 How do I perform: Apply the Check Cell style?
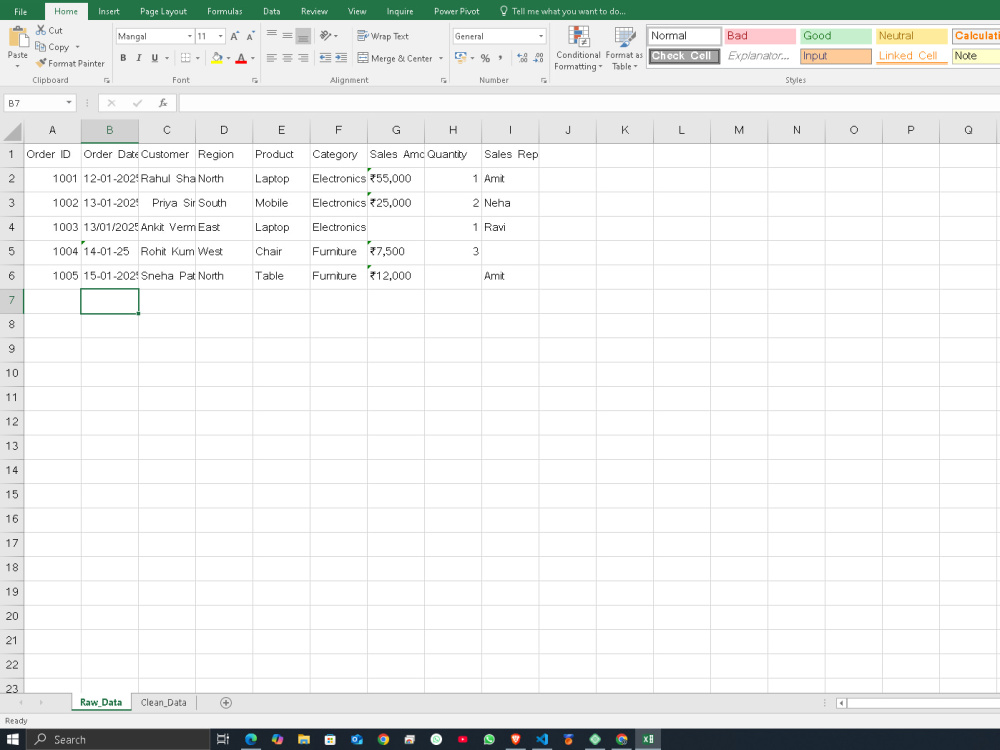click(x=684, y=56)
